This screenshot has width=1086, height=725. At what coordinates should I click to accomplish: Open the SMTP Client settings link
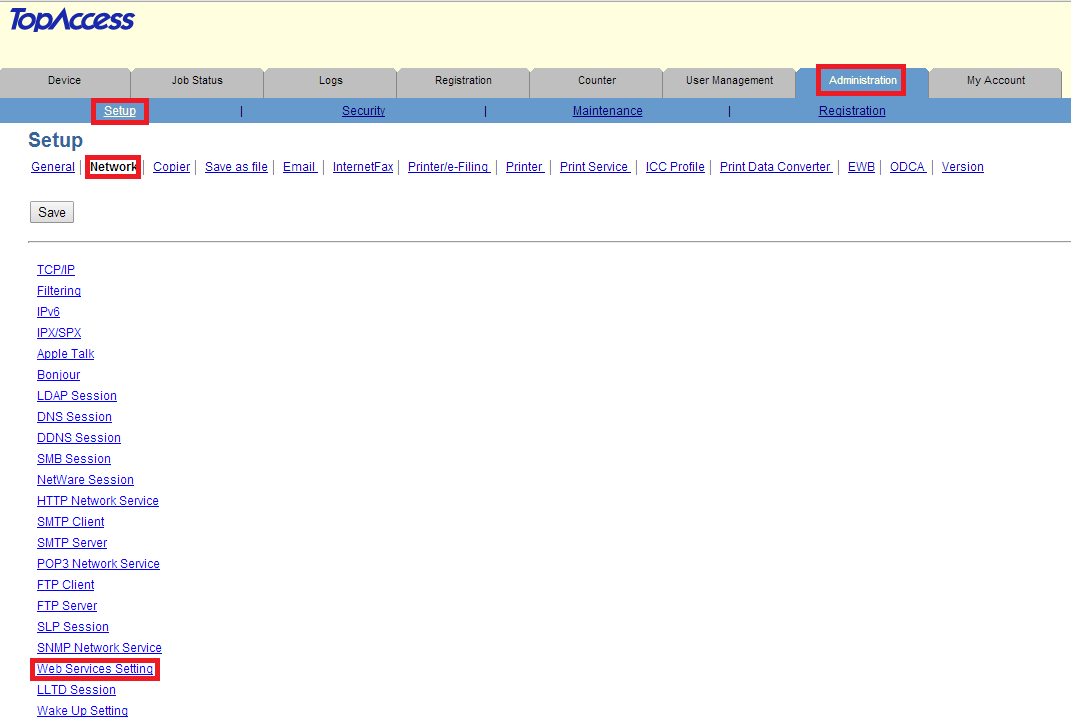point(70,521)
